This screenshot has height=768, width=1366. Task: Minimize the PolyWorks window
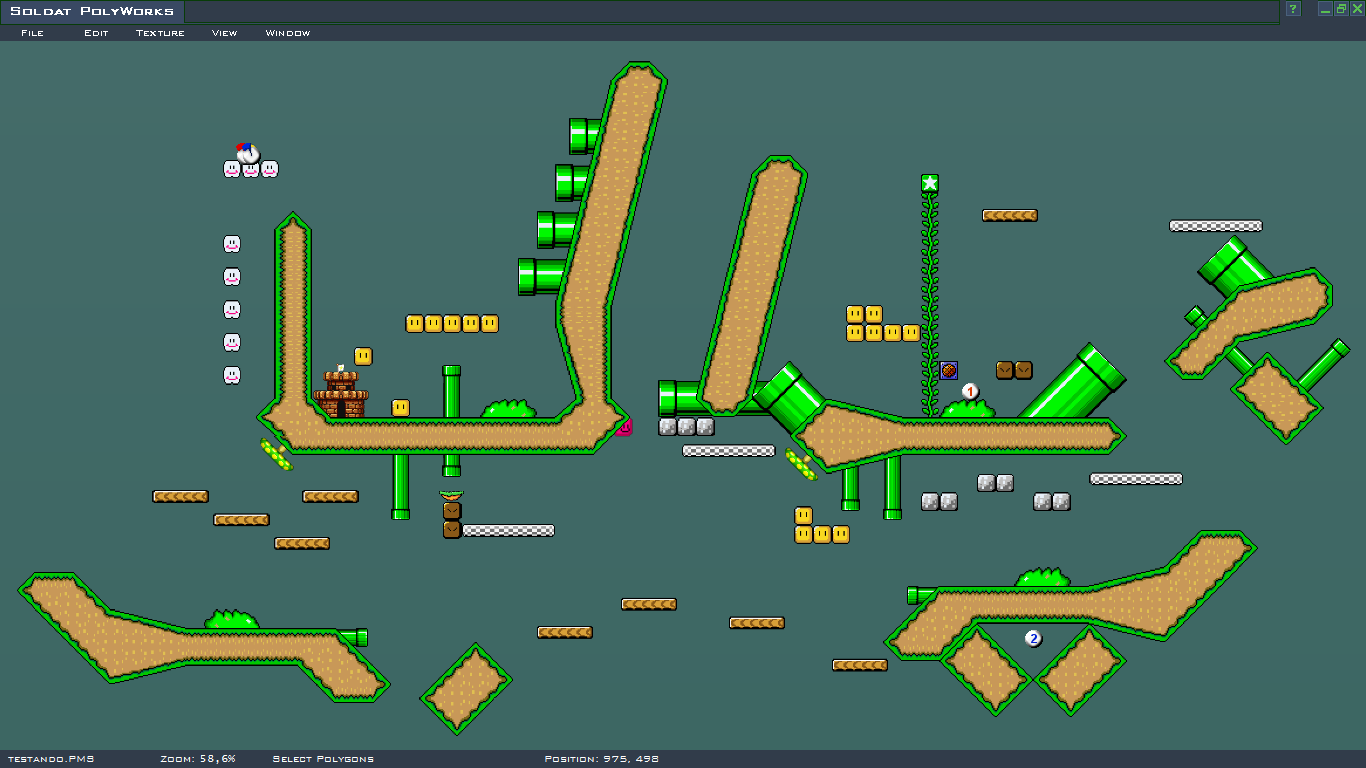[x=1325, y=9]
